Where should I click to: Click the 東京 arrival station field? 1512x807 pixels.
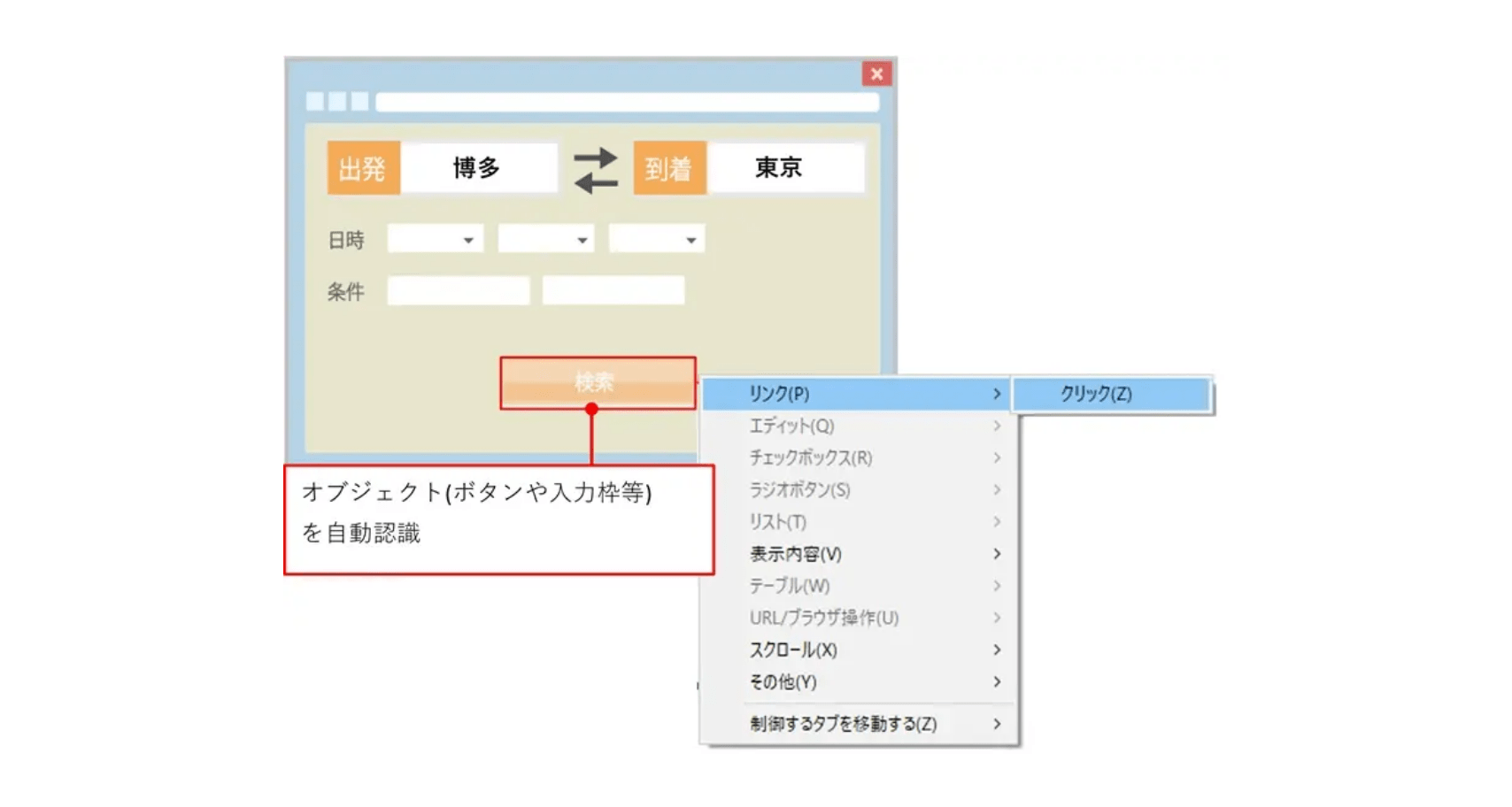pyautogui.click(x=783, y=168)
